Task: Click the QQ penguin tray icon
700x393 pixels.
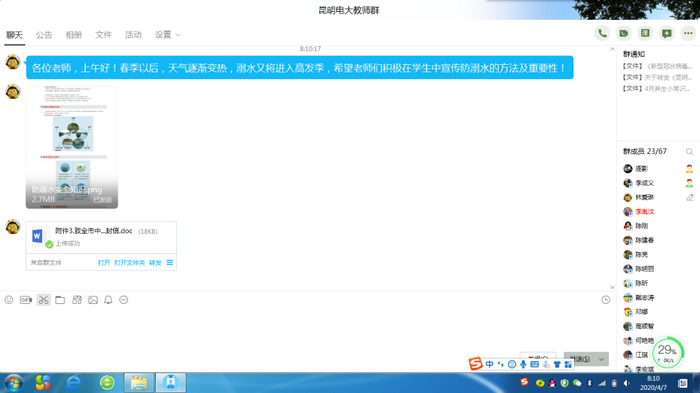Action: [552, 383]
